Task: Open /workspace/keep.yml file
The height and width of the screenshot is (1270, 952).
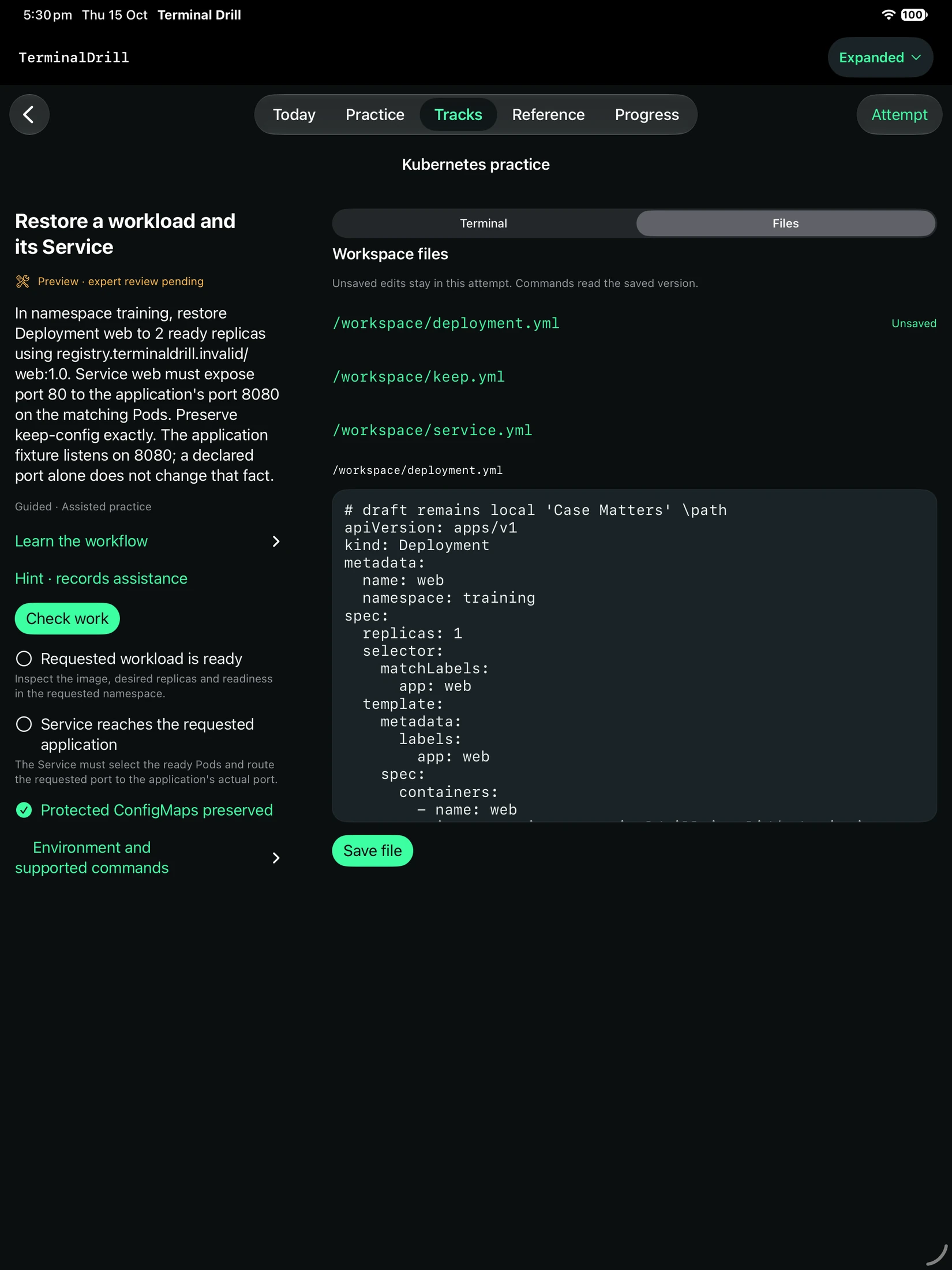Action: tap(418, 377)
